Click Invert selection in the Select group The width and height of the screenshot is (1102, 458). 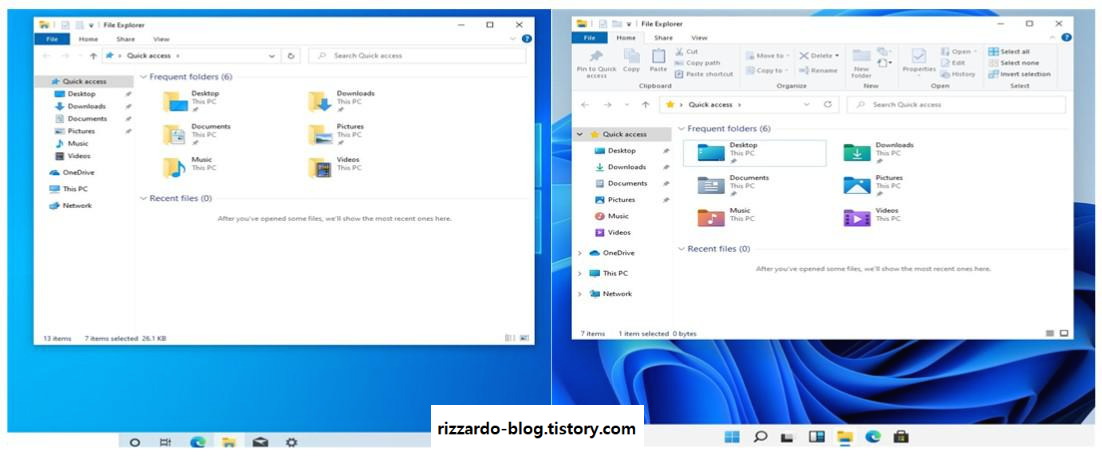click(x=1020, y=74)
